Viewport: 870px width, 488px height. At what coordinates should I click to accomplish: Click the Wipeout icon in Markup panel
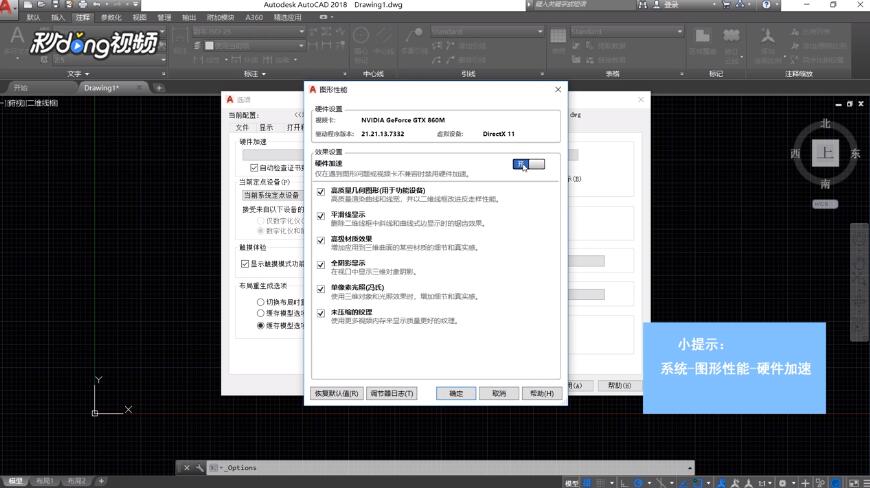[x=702, y=36]
